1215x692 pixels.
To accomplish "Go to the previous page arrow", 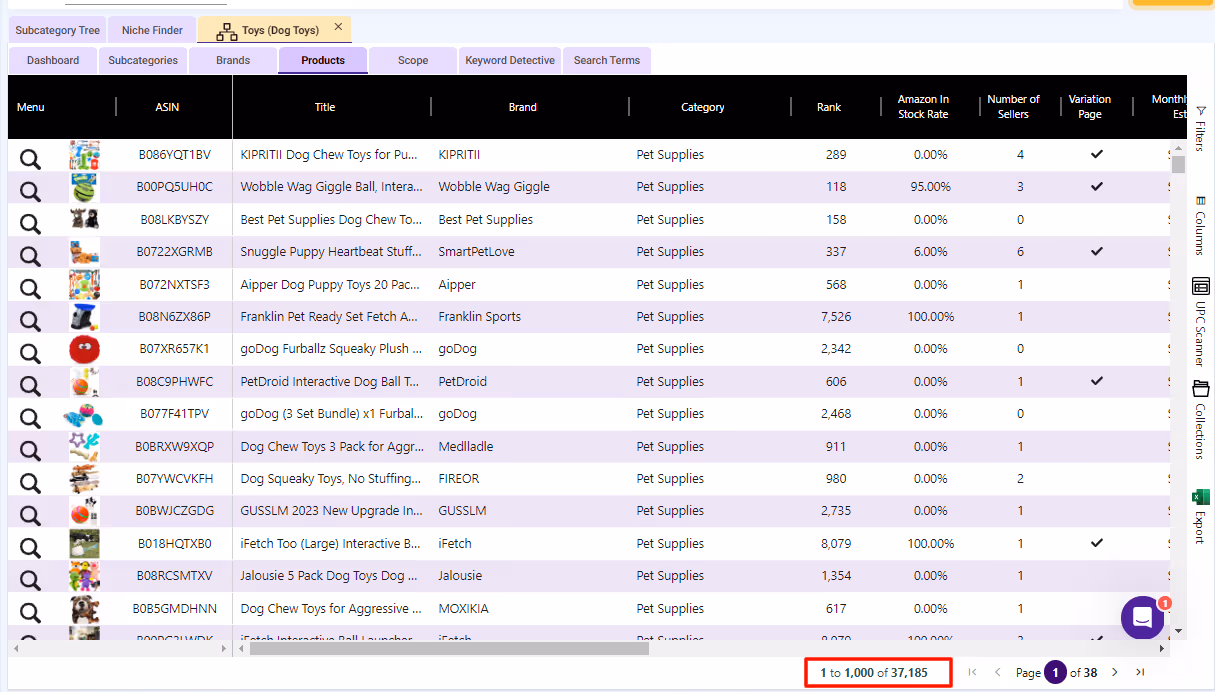I will click(x=997, y=673).
